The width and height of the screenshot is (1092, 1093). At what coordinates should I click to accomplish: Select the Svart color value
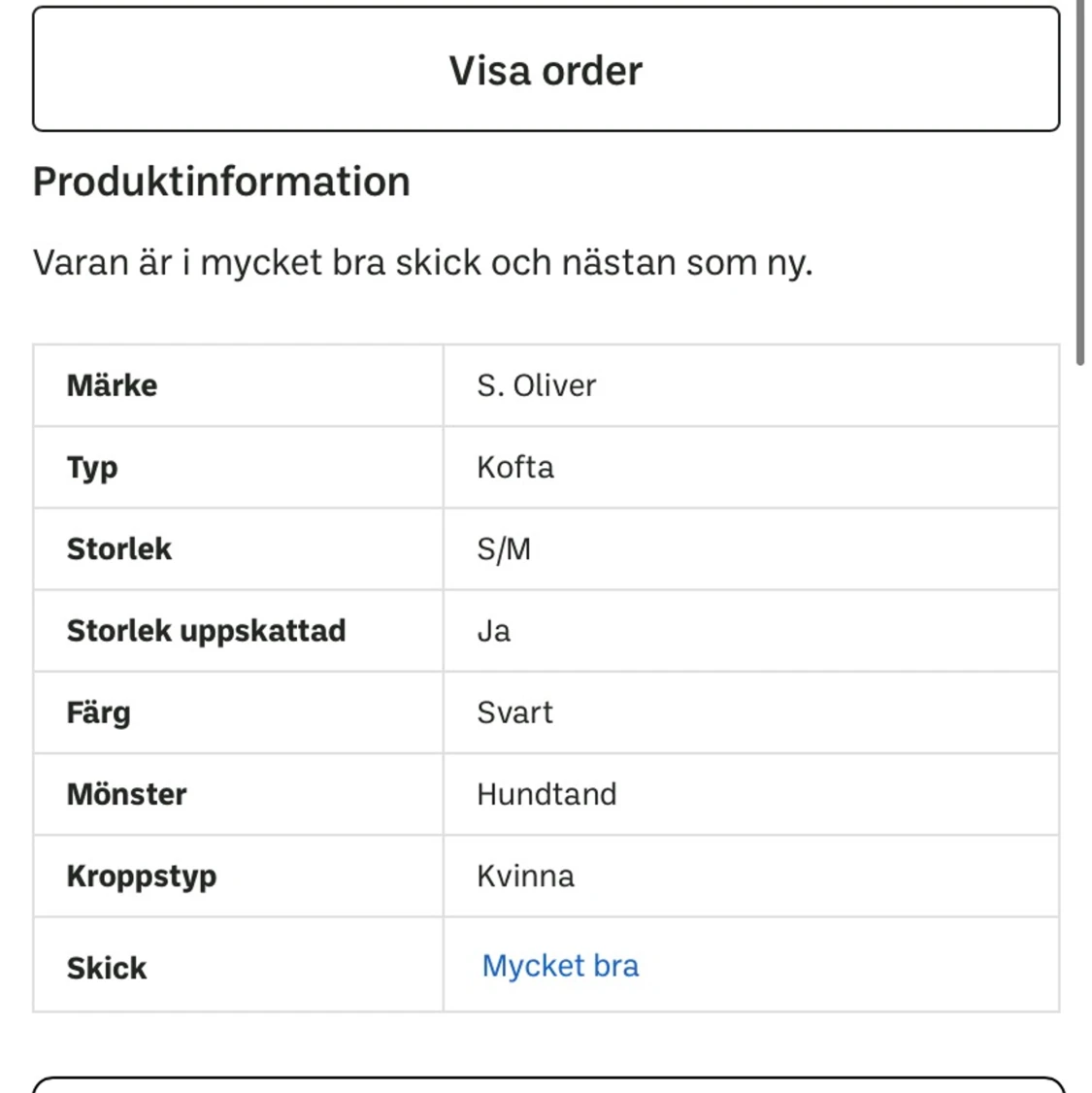click(514, 712)
